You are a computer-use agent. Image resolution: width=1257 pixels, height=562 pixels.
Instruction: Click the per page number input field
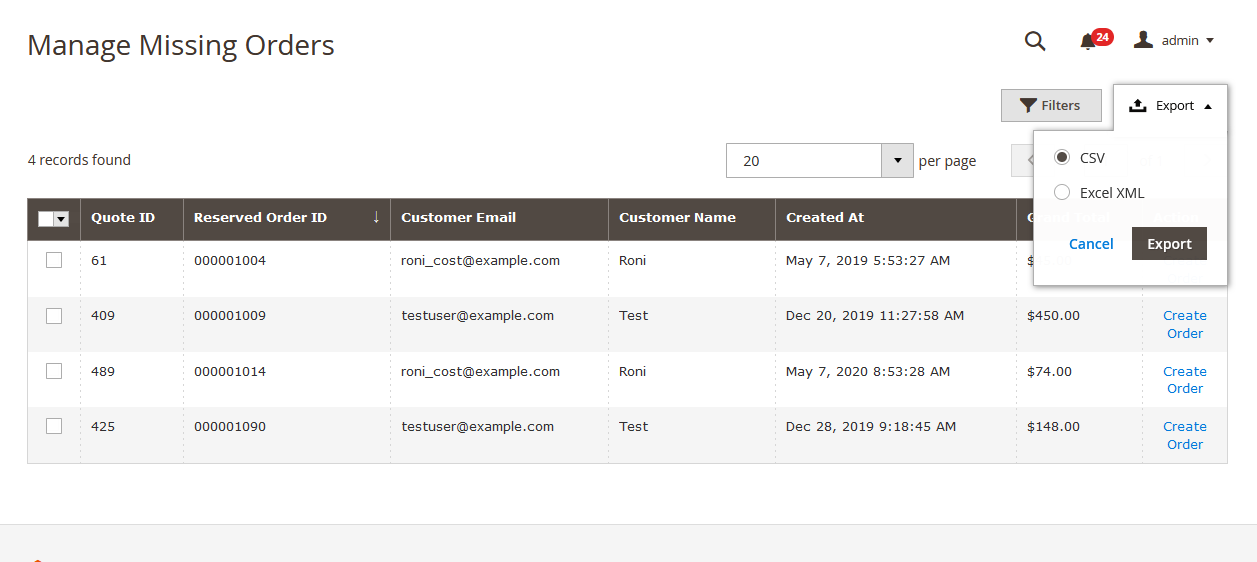pyautogui.click(x=803, y=161)
